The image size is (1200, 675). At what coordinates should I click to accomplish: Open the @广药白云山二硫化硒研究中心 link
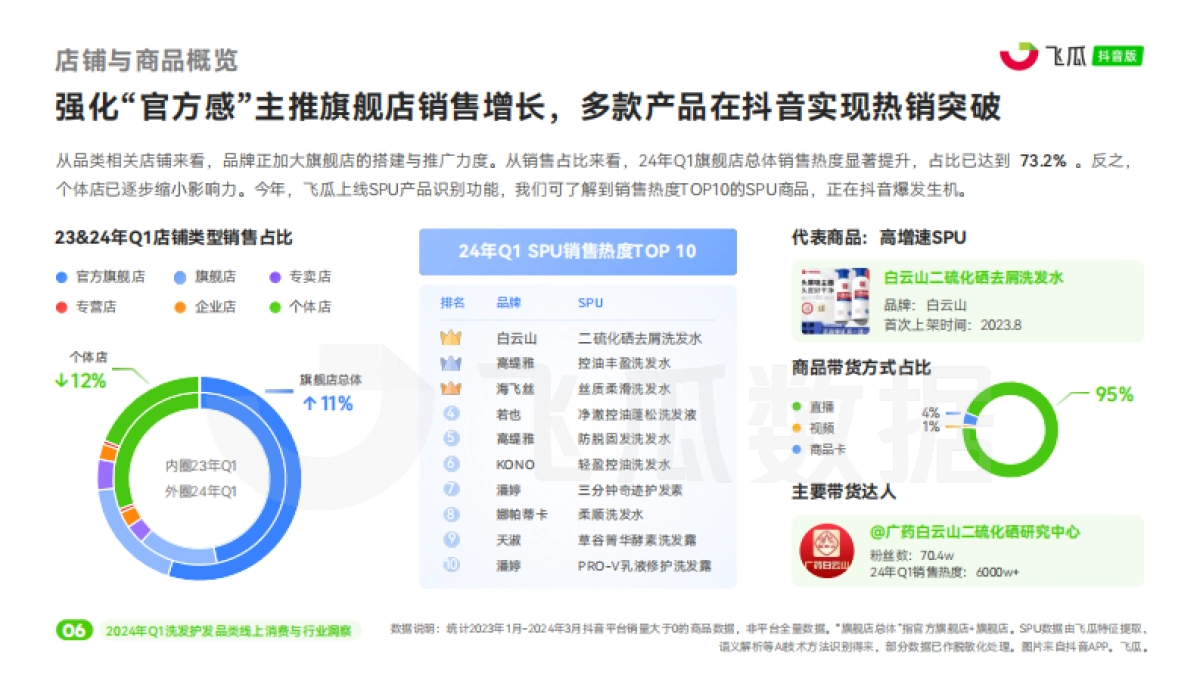(975, 533)
